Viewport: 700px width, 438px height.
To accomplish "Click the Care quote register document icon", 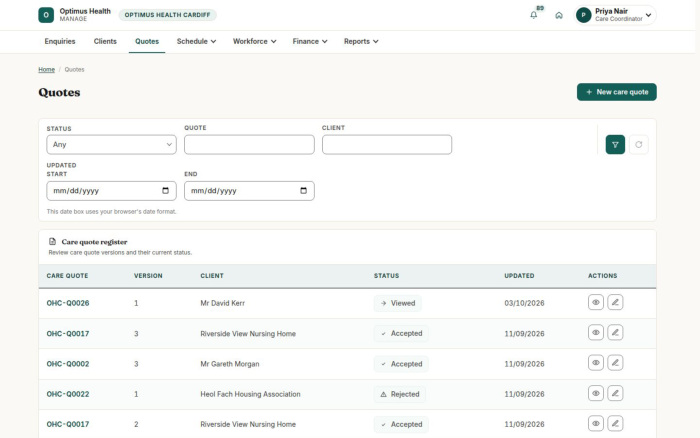I will (x=52, y=242).
